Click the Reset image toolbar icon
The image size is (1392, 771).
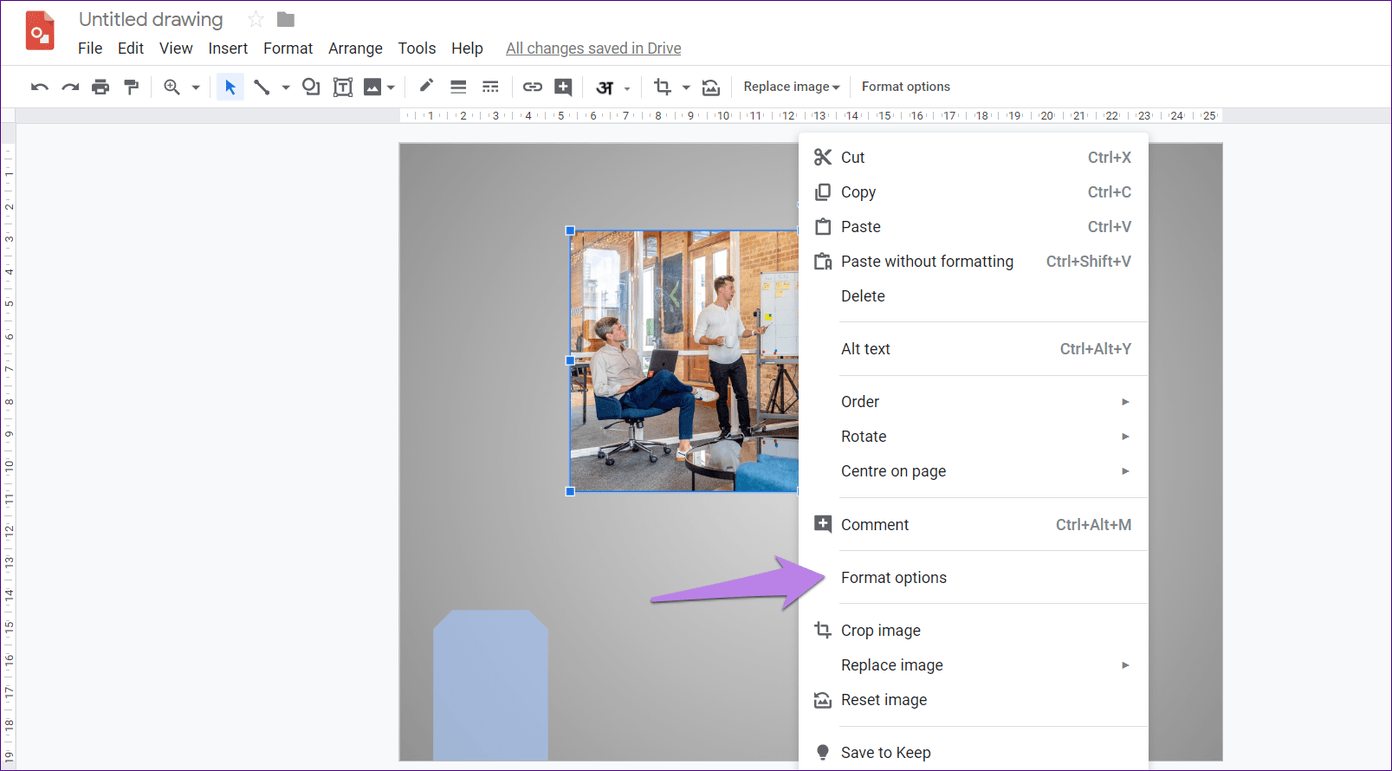711,87
